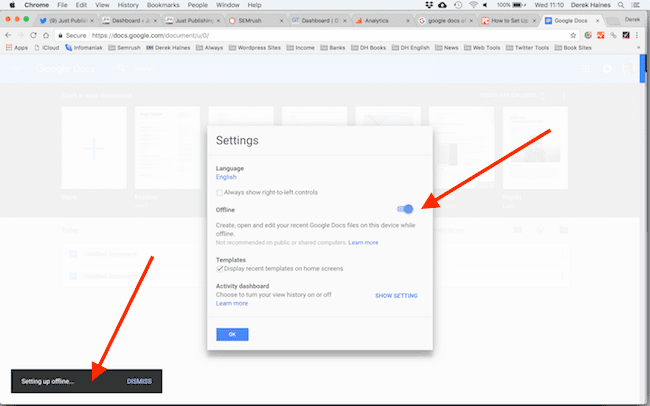The width and height of the screenshot is (650, 406).
Task: Open the News bookmarks folder
Action: [447, 48]
